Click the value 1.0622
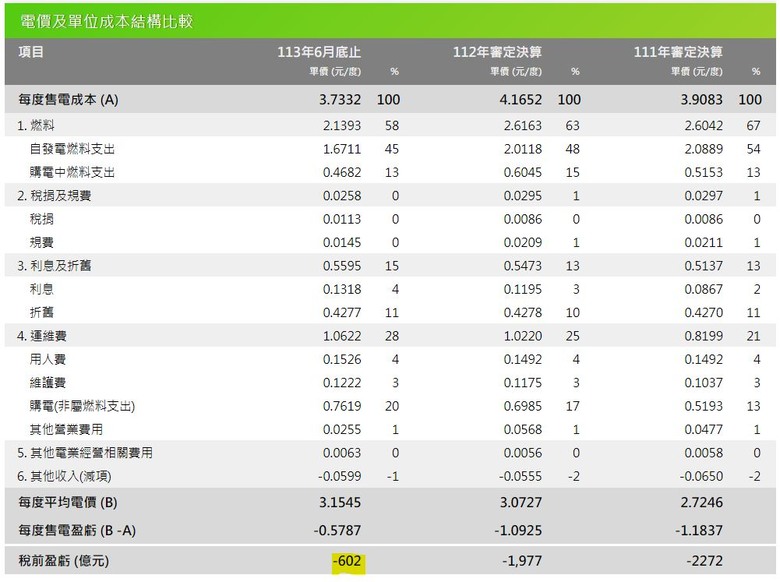The image size is (780, 582). coord(342,336)
